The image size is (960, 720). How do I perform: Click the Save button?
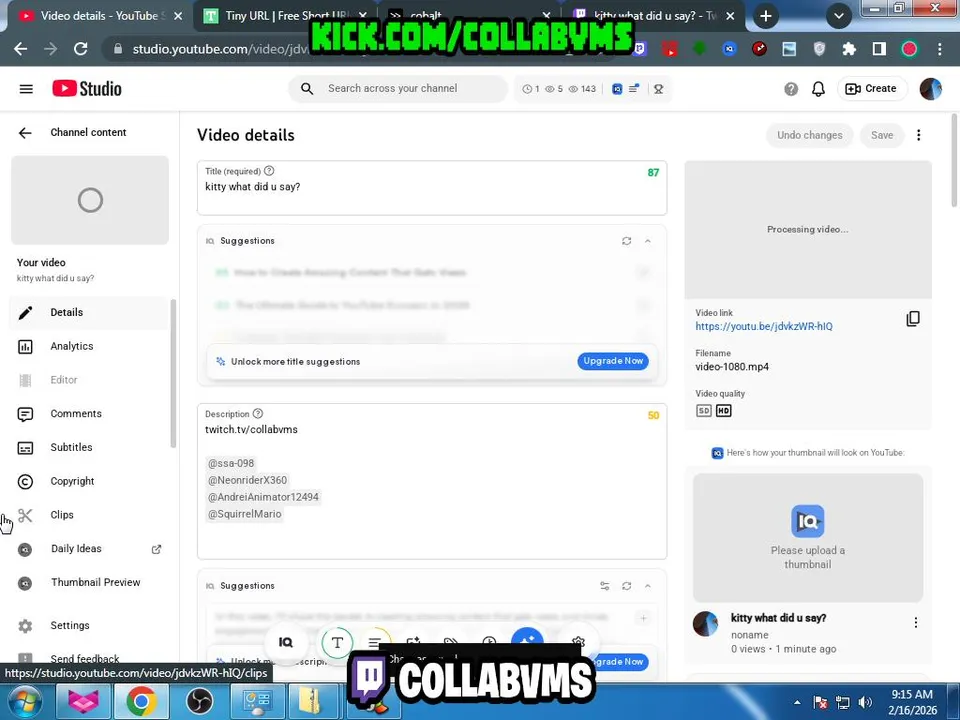pos(882,135)
